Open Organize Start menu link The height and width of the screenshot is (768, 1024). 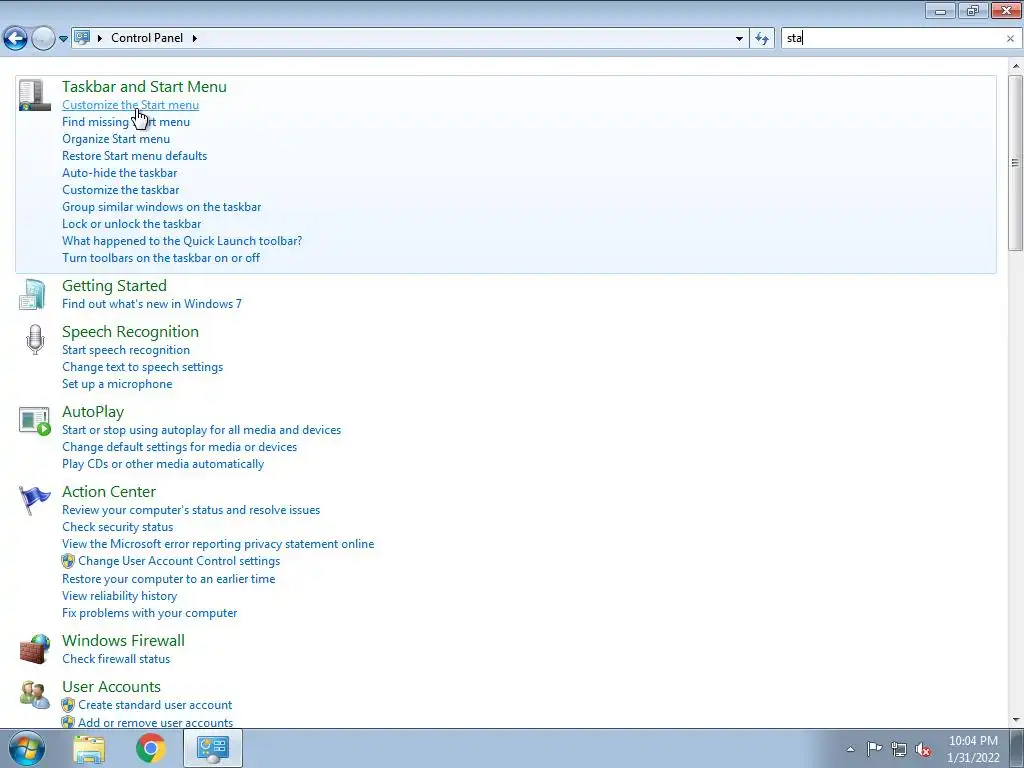pyautogui.click(x=116, y=139)
